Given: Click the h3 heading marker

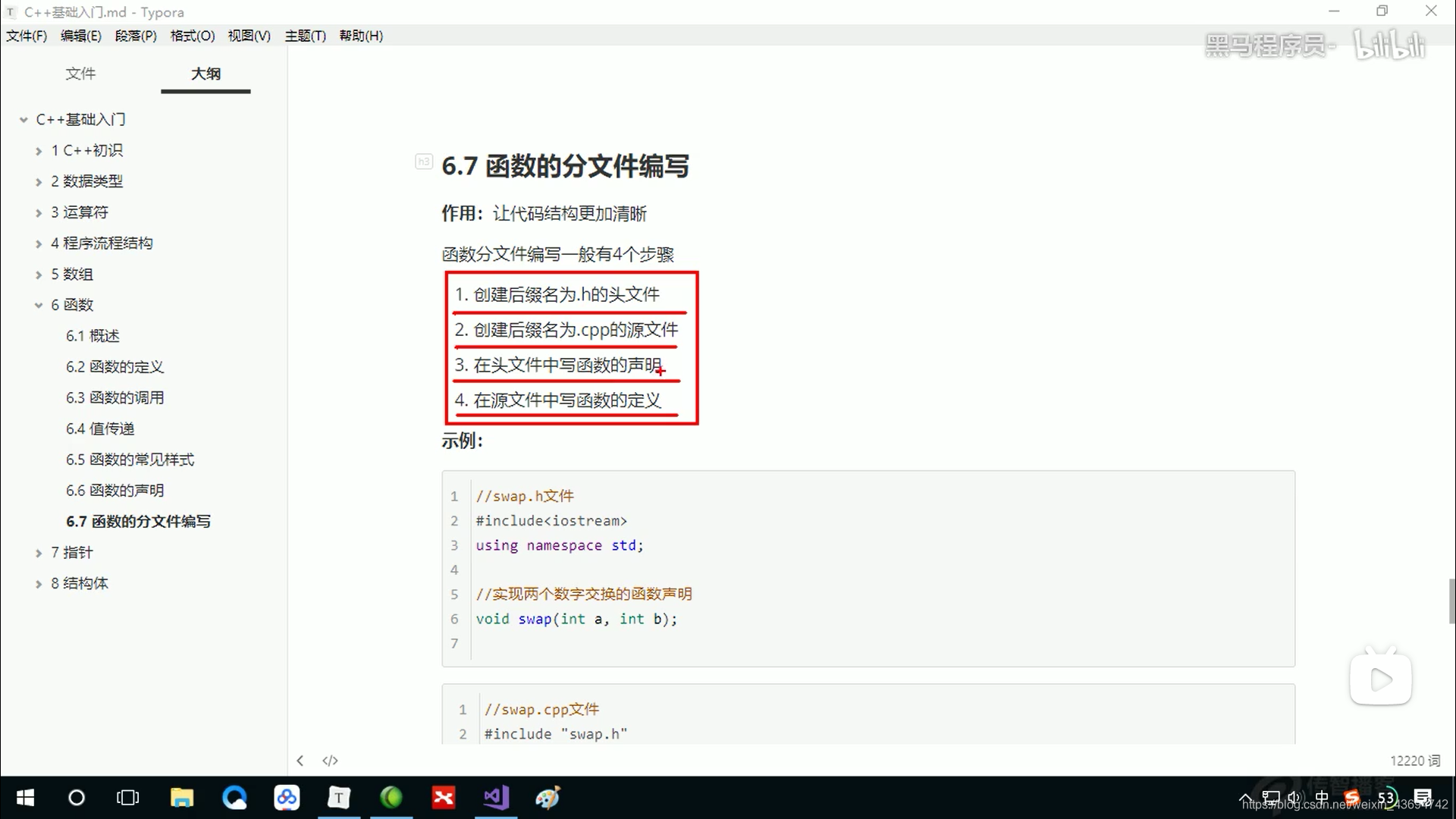Looking at the screenshot, I should [423, 162].
